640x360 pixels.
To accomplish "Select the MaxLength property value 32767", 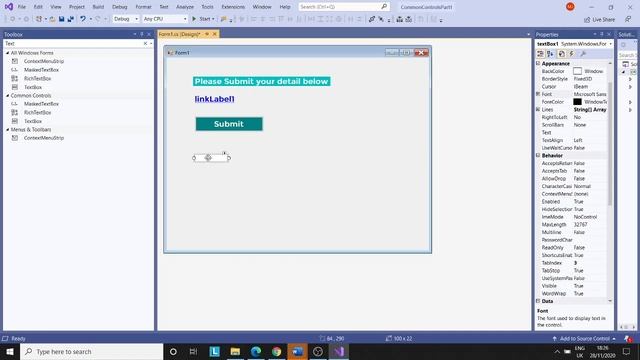I will [580, 224].
